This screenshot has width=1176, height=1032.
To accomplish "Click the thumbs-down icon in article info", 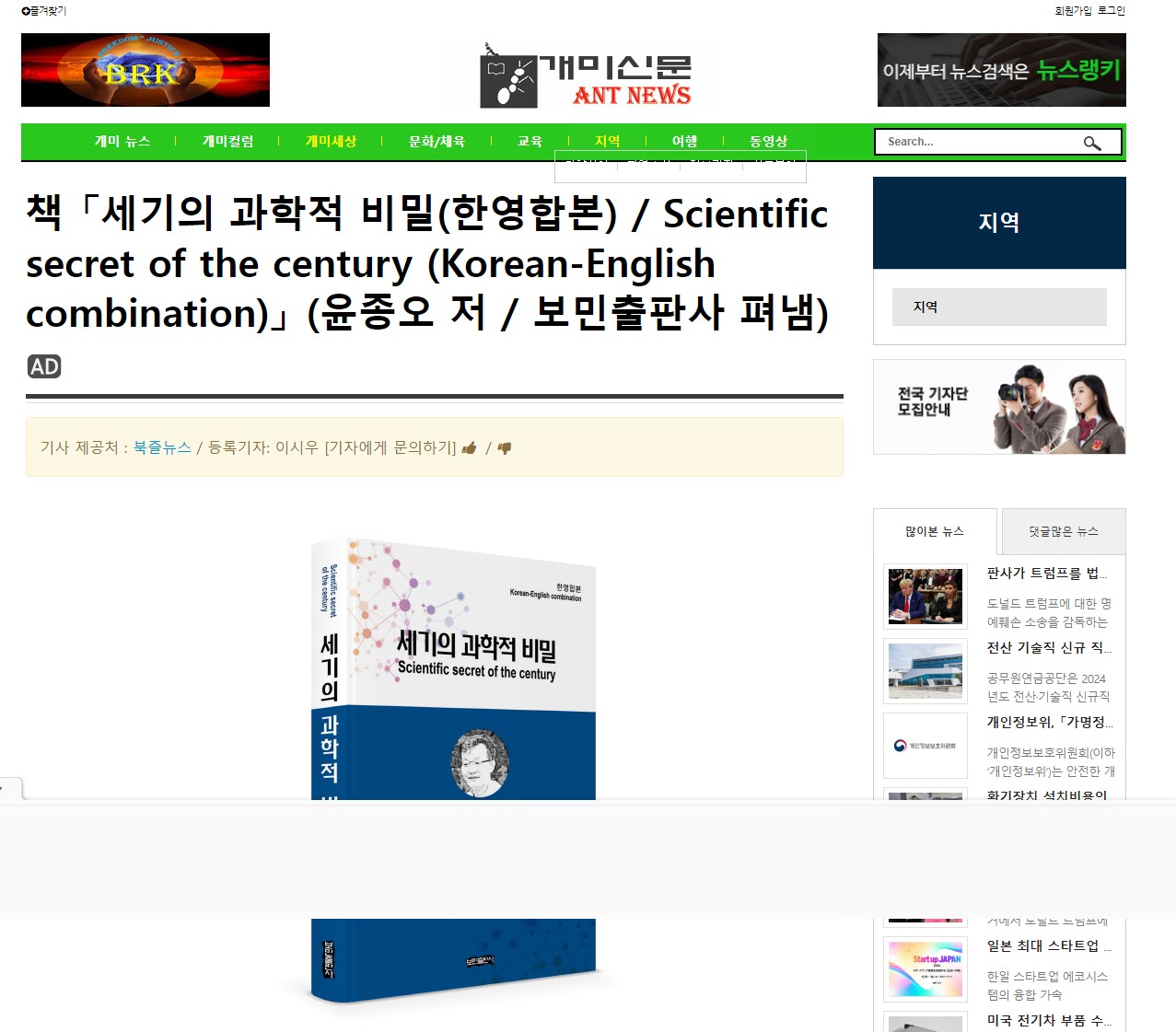I will [505, 448].
